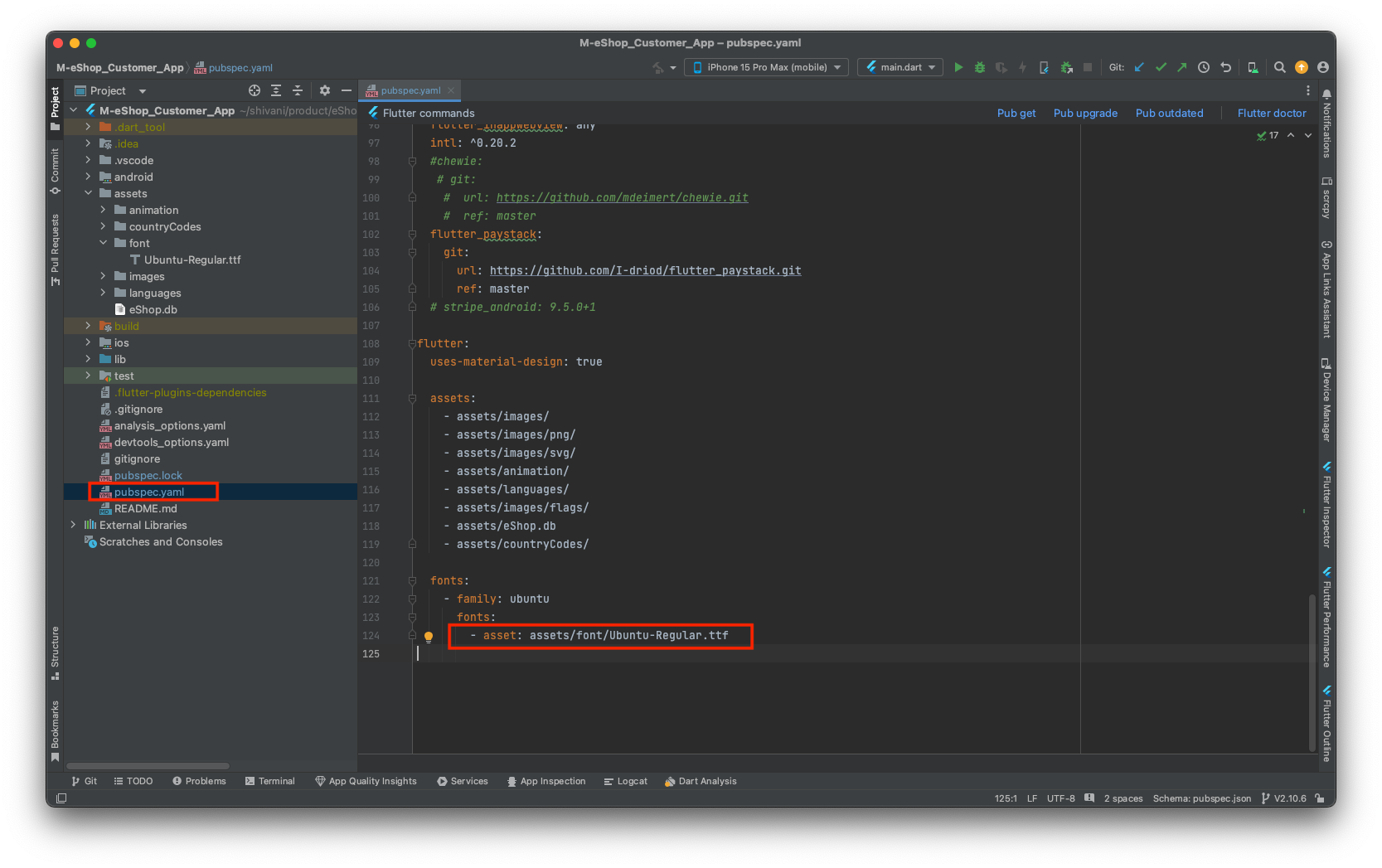Screen dimensions: 1382x868
Task: Collapse the assets folder chevron
Action: tap(88, 193)
